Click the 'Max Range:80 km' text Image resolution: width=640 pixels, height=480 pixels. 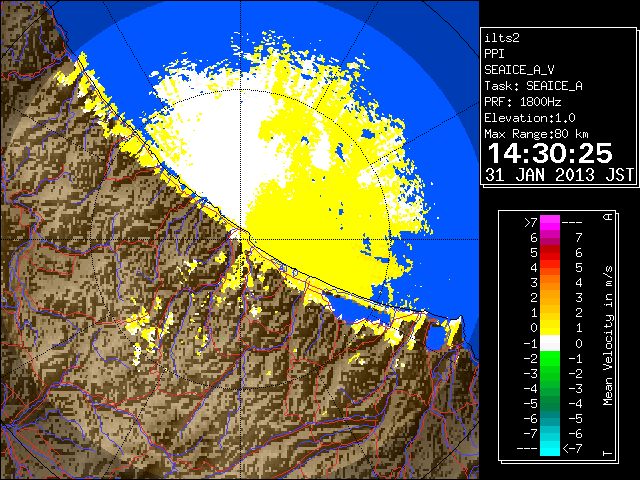[x=536, y=134]
